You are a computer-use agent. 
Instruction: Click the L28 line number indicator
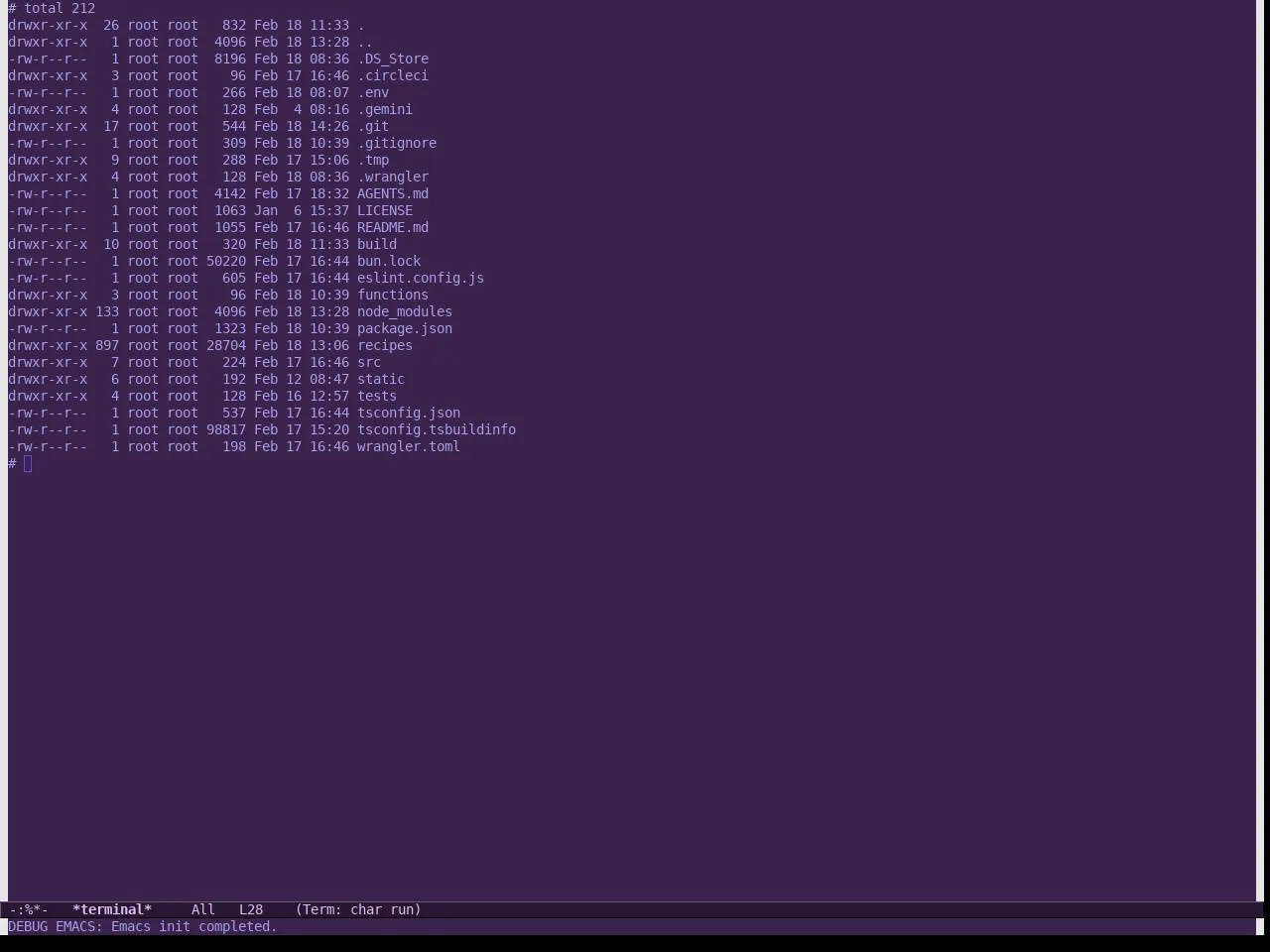pos(251,909)
